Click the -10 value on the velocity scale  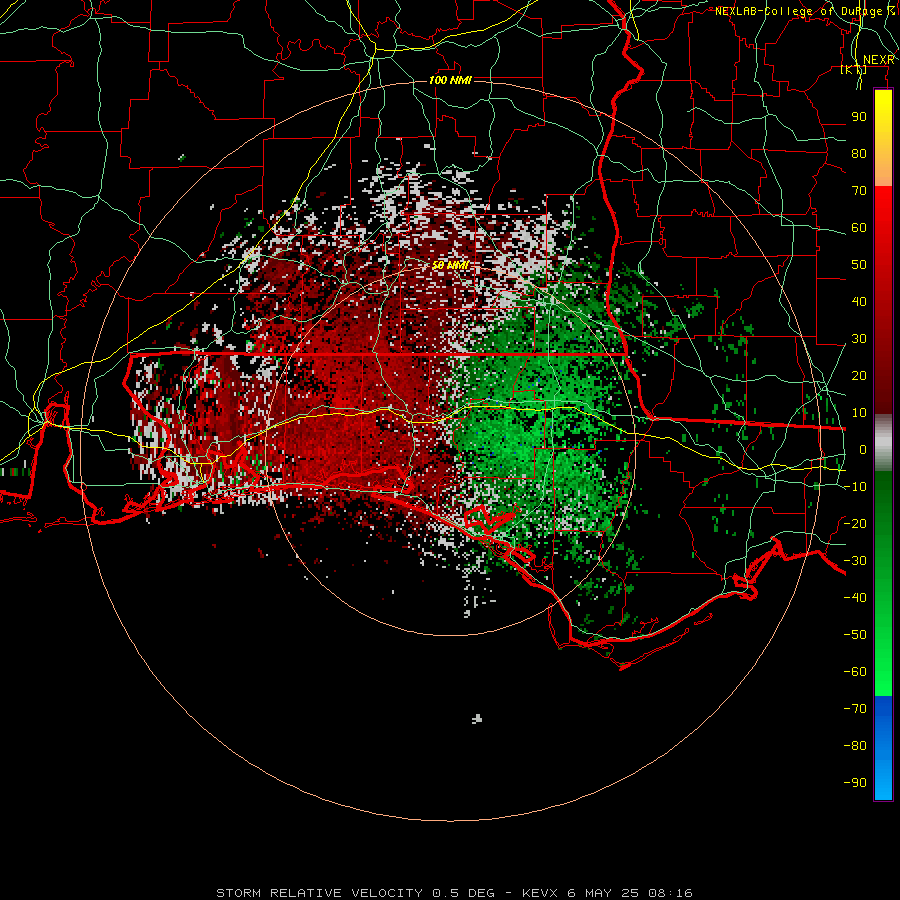pyautogui.click(x=855, y=487)
